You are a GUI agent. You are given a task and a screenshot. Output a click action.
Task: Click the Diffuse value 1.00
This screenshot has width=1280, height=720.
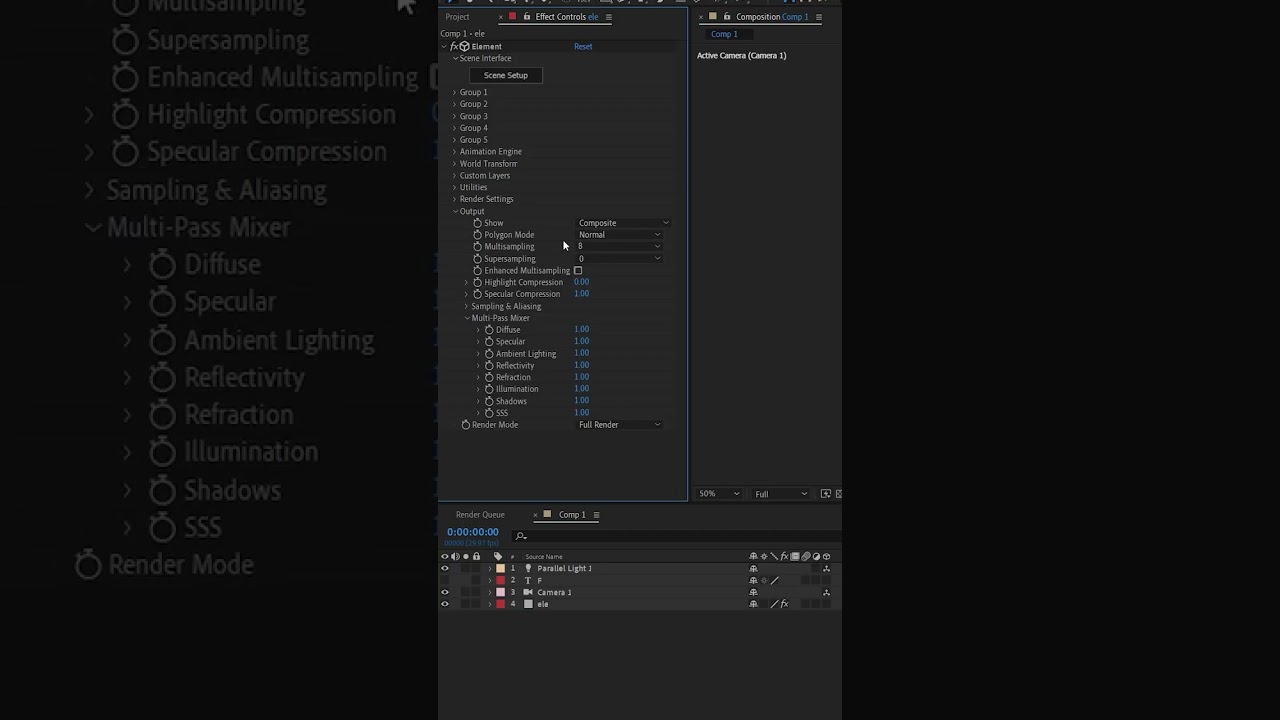click(582, 329)
